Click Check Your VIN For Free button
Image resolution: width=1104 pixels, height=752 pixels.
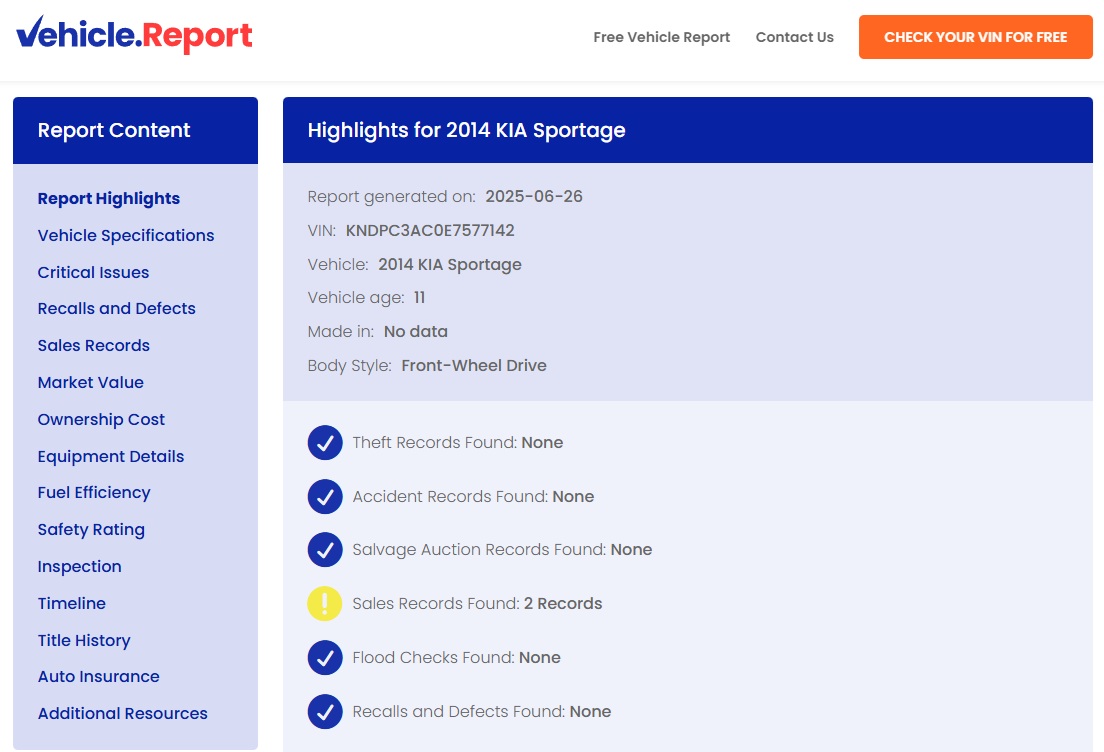(x=975, y=37)
